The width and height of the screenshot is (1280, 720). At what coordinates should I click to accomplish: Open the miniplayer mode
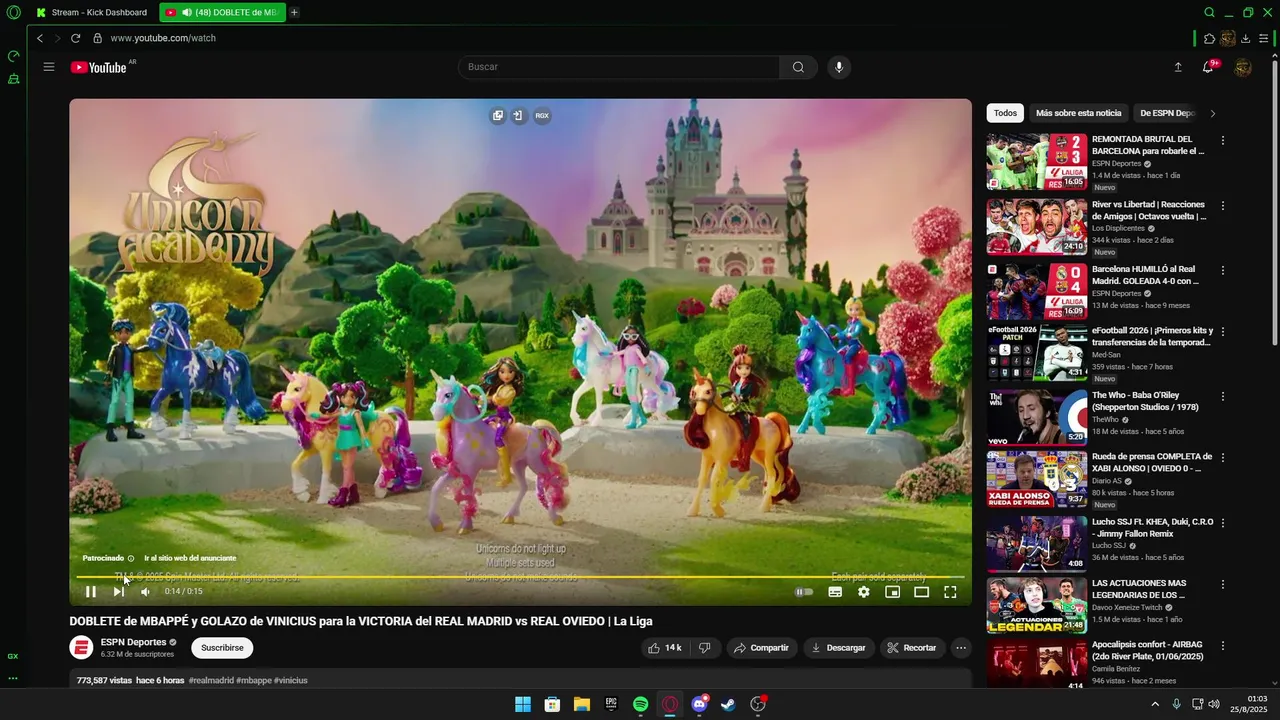[x=893, y=592]
